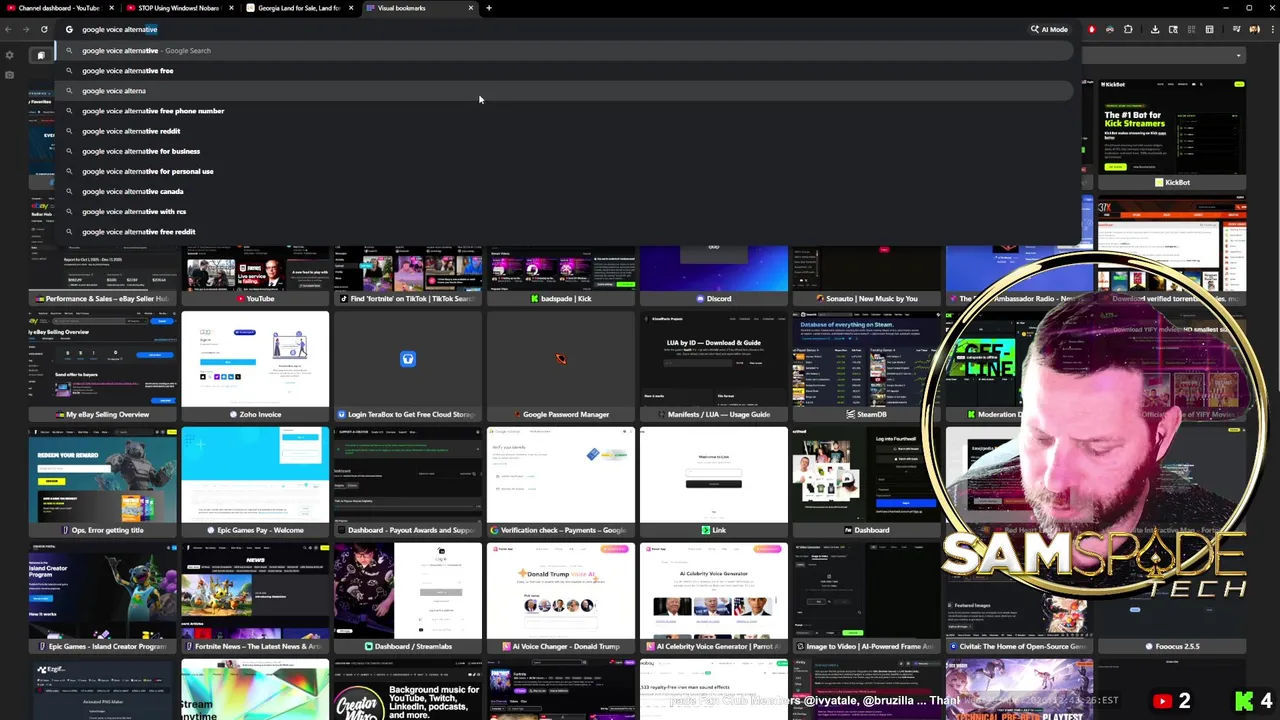The width and height of the screenshot is (1280, 720).
Task: Choose the 'google voice alternative for personal use' suggestion
Action: click(x=565, y=171)
